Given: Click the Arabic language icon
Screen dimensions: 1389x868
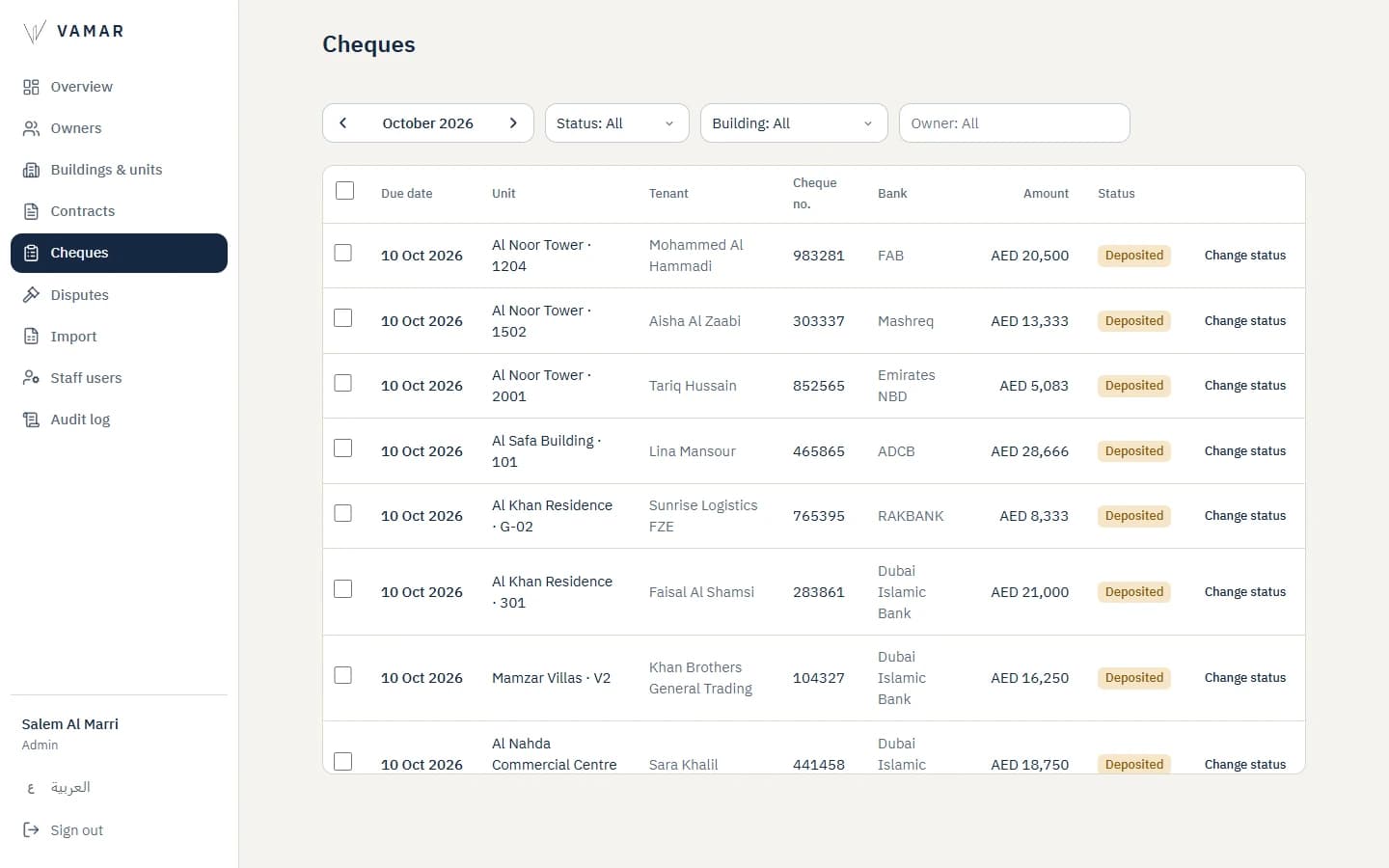Looking at the screenshot, I should point(31,788).
